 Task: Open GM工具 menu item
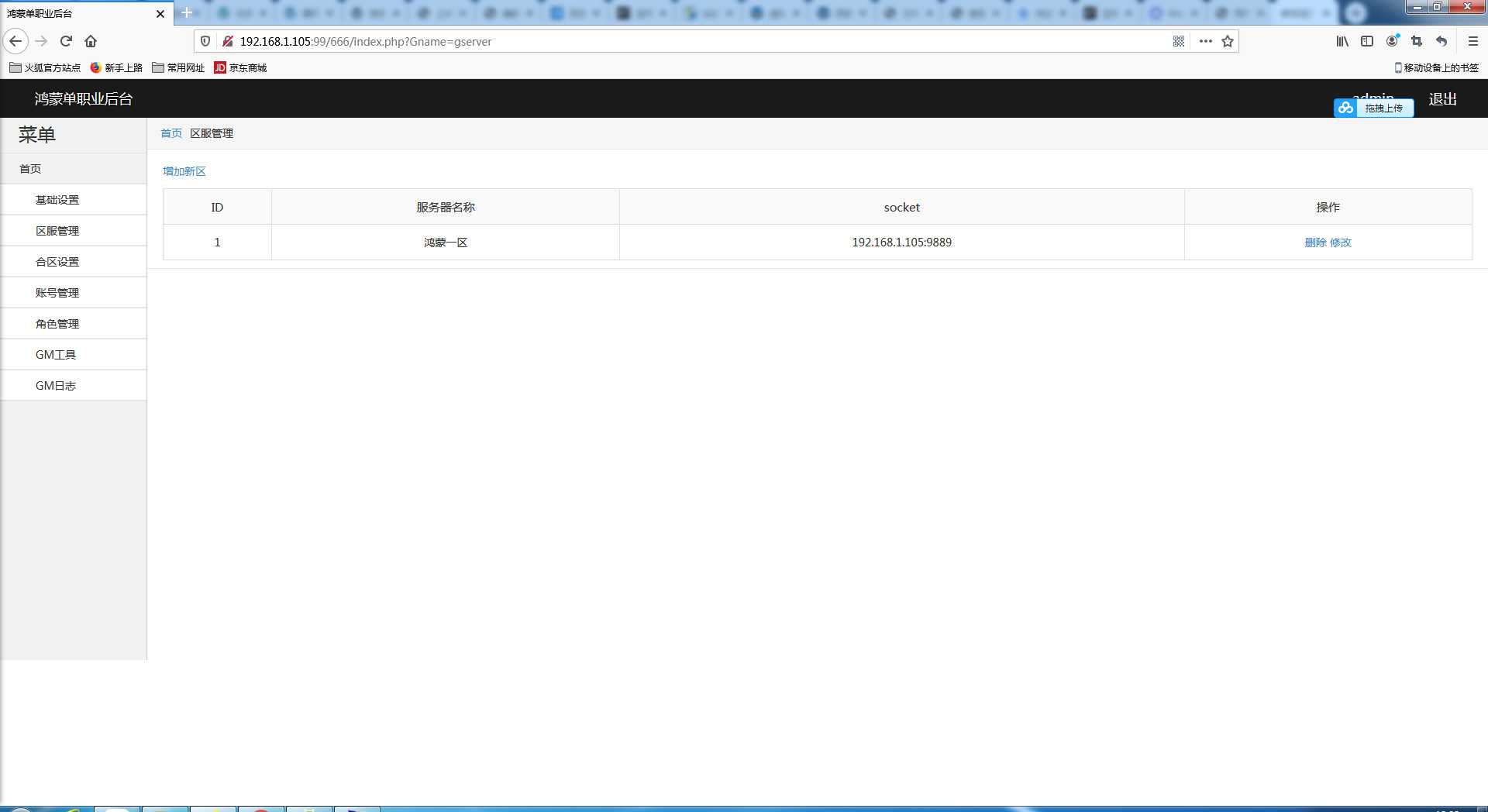[56, 355]
